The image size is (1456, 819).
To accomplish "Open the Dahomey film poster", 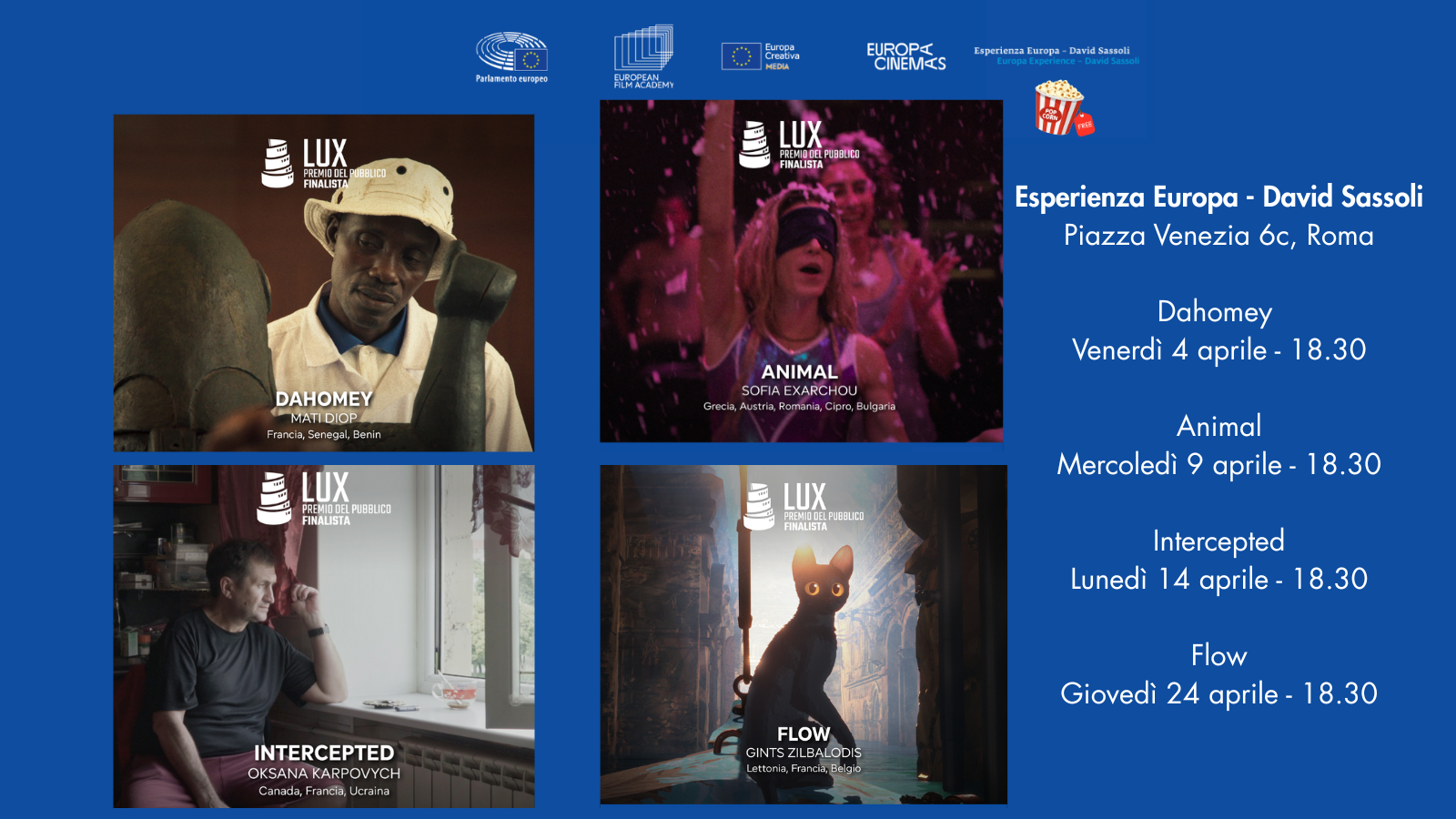I will coord(324,283).
